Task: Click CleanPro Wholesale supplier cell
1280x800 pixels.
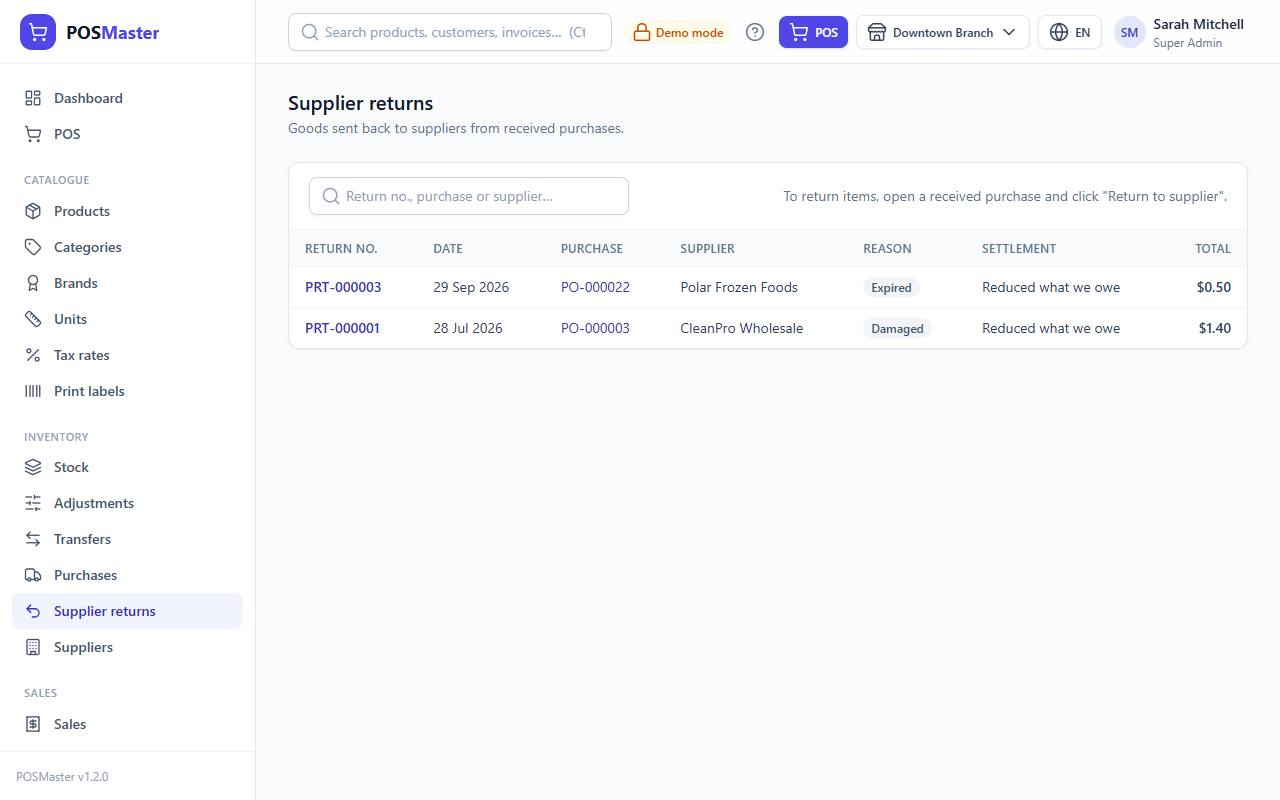Action: coord(742,328)
